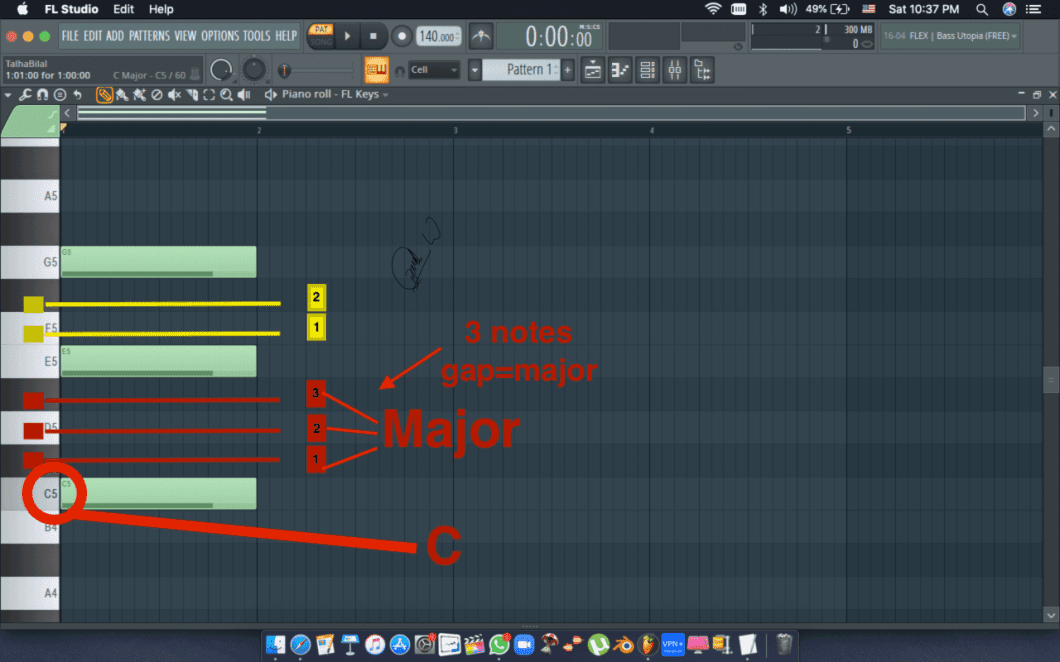This screenshot has height=662, width=1060.
Task: Toggle pattern/song mode to SONG
Action: point(320,42)
